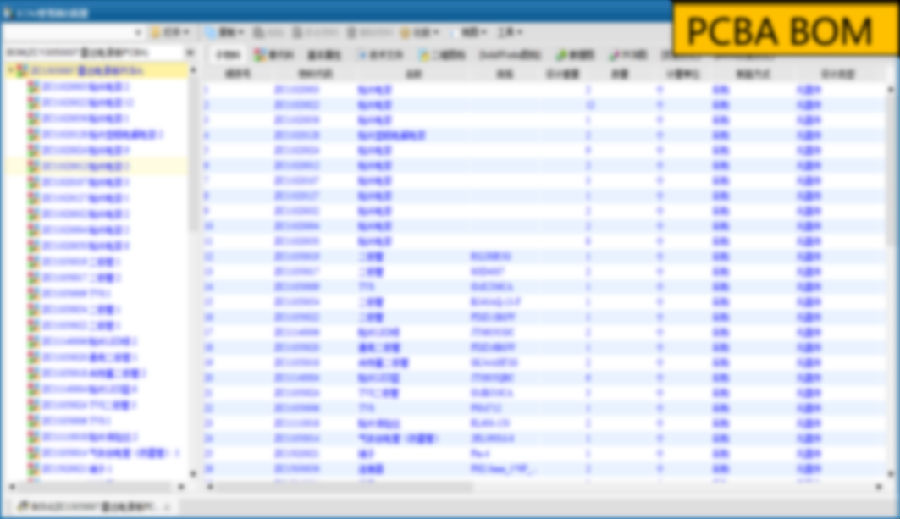Click the tree panel's horizontal scroll-right arrow
The height and width of the screenshot is (519, 900).
(x=181, y=486)
